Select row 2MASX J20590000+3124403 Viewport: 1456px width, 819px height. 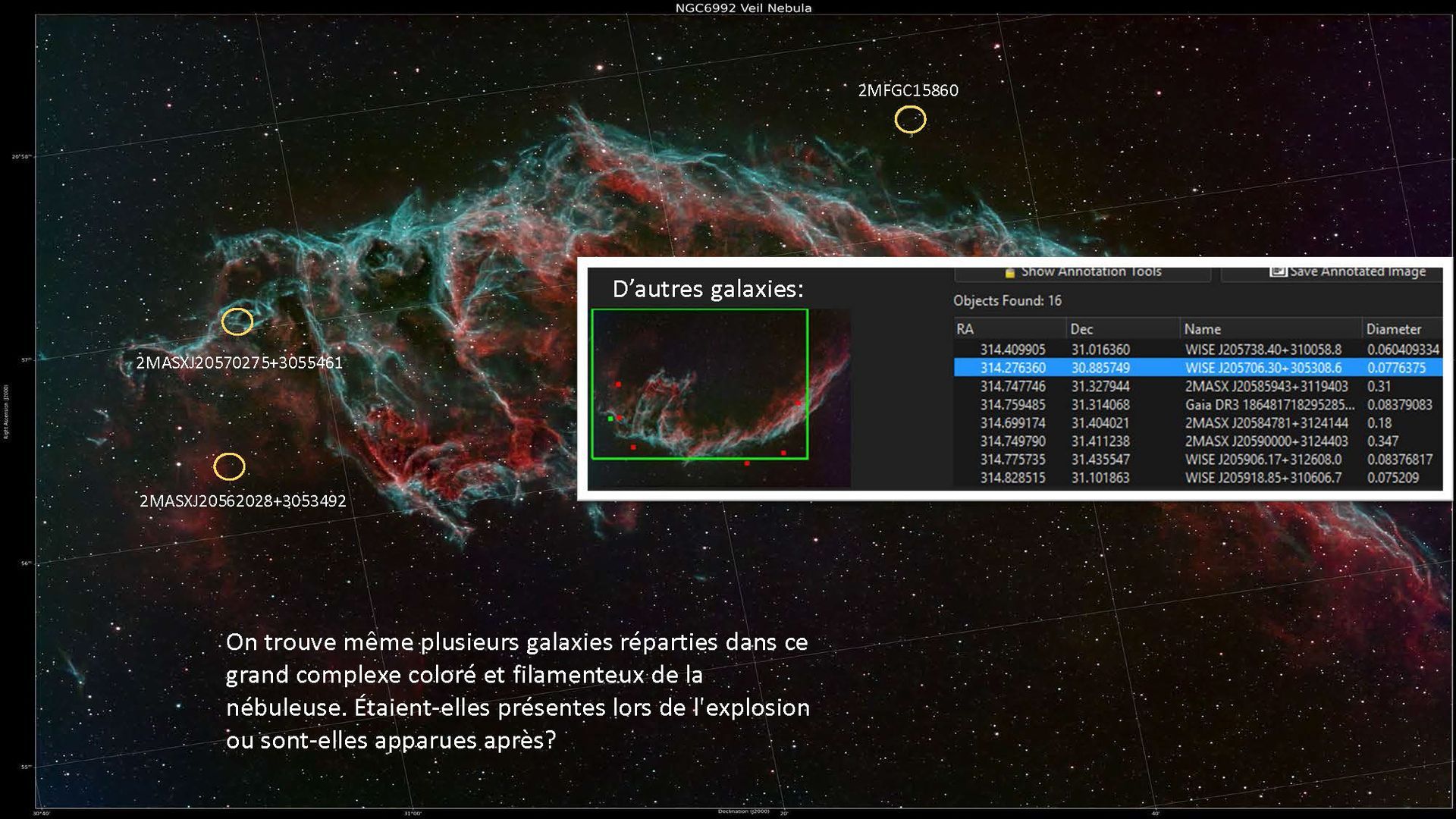click(1266, 441)
